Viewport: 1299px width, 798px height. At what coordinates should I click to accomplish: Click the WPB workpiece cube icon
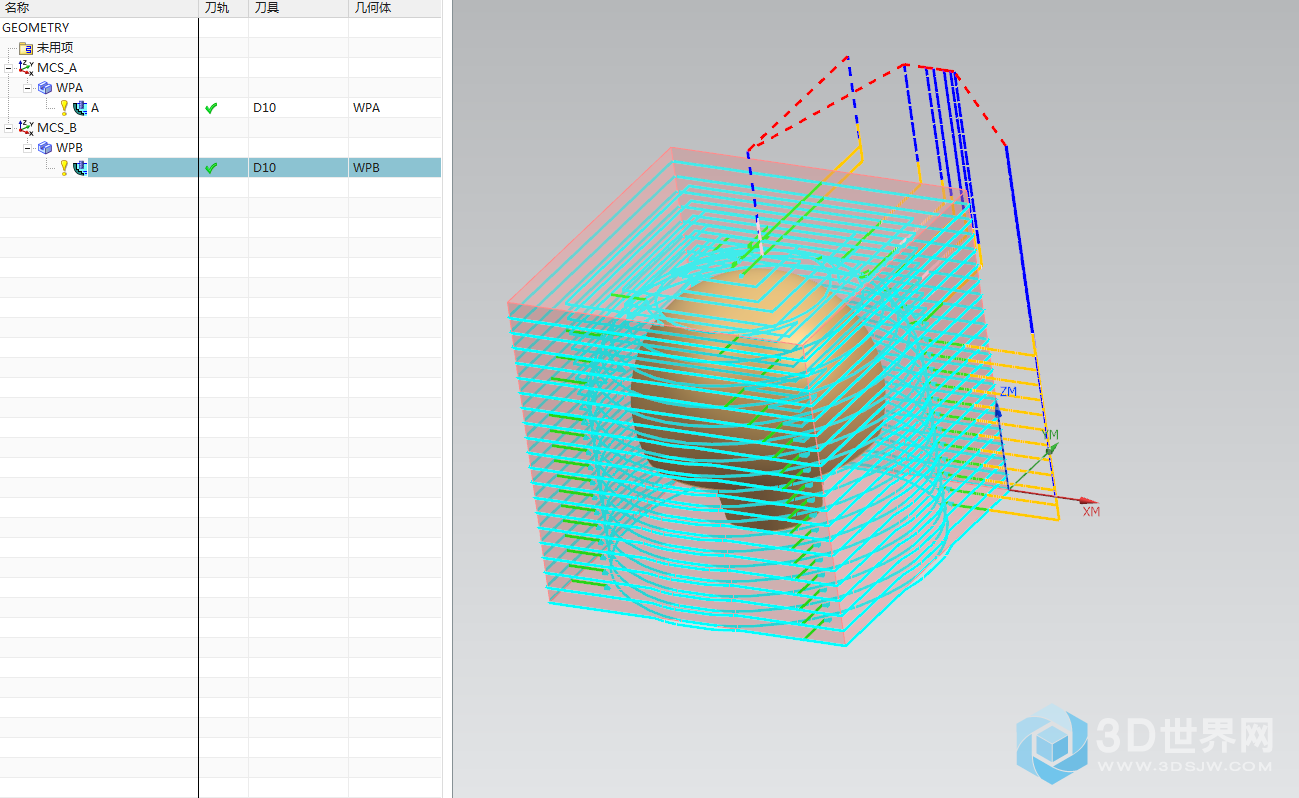(x=45, y=148)
